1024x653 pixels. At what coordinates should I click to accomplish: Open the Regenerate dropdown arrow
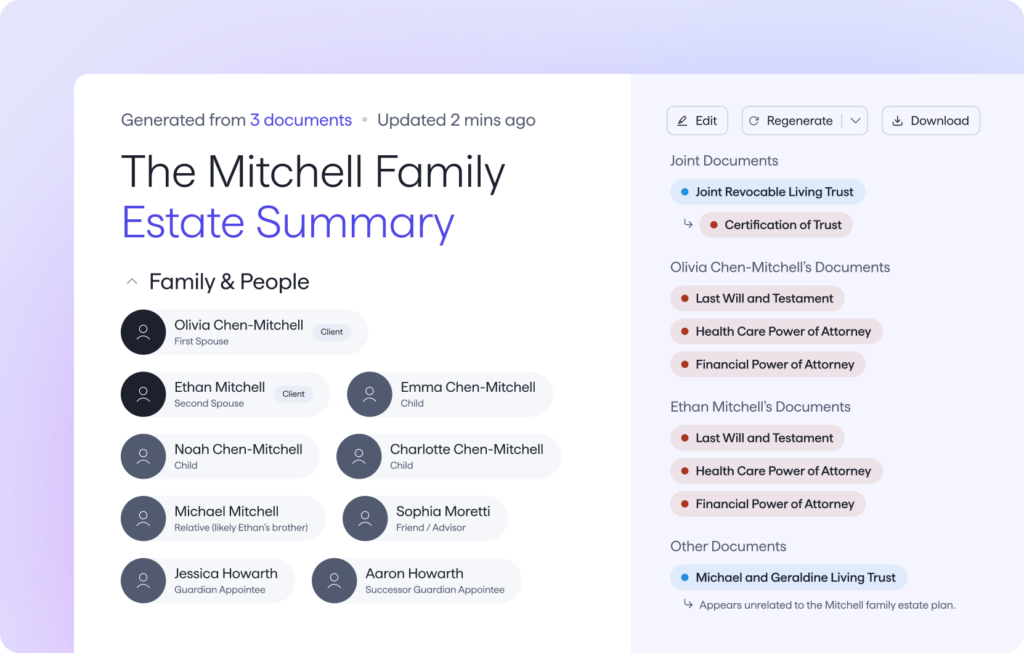click(x=855, y=121)
